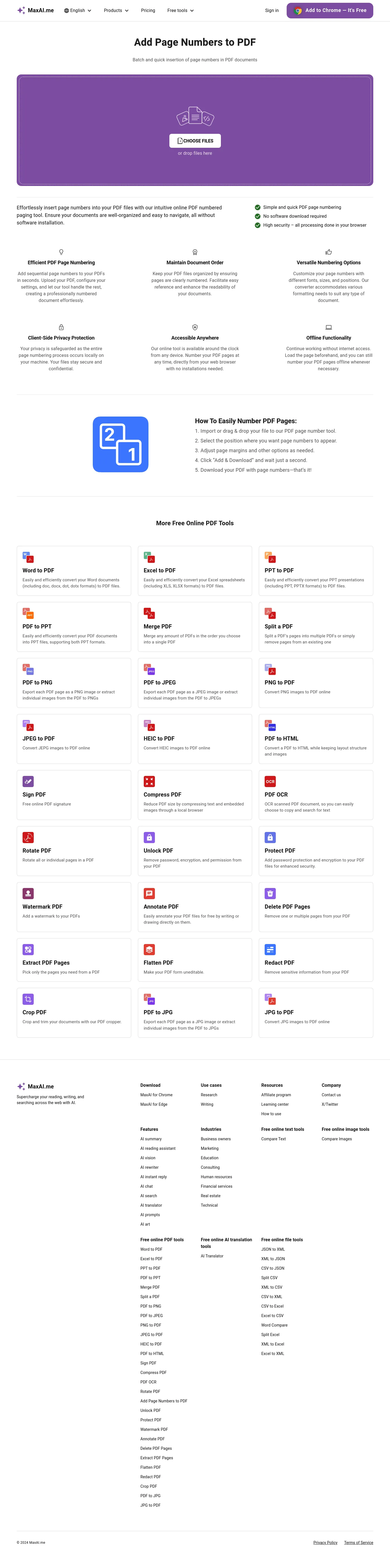Viewport: 390px width, 1568px height.
Task: Open Terms of Service link
Action: click(358, 1542)
